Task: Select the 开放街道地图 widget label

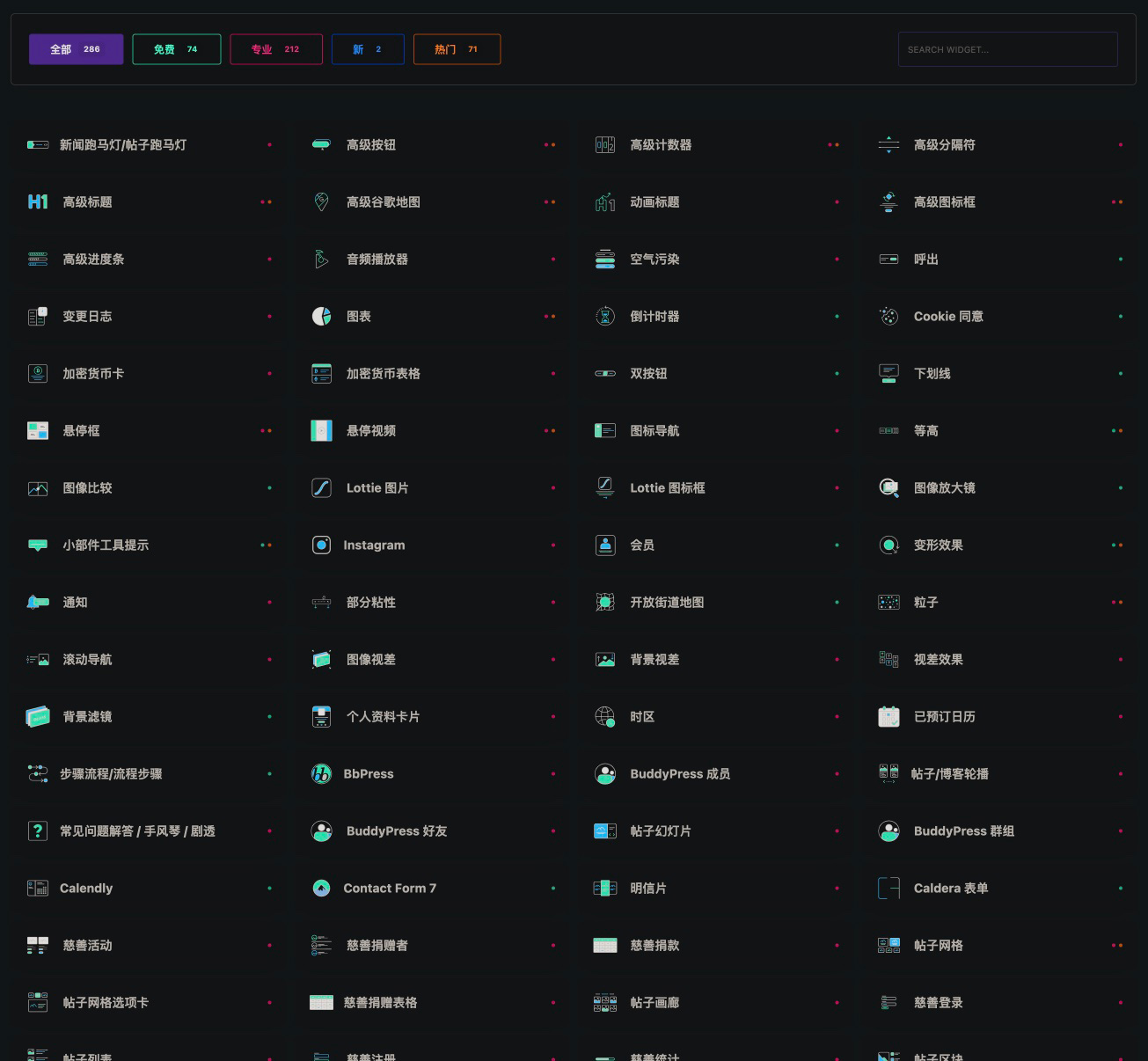Action: click(667, 602)
